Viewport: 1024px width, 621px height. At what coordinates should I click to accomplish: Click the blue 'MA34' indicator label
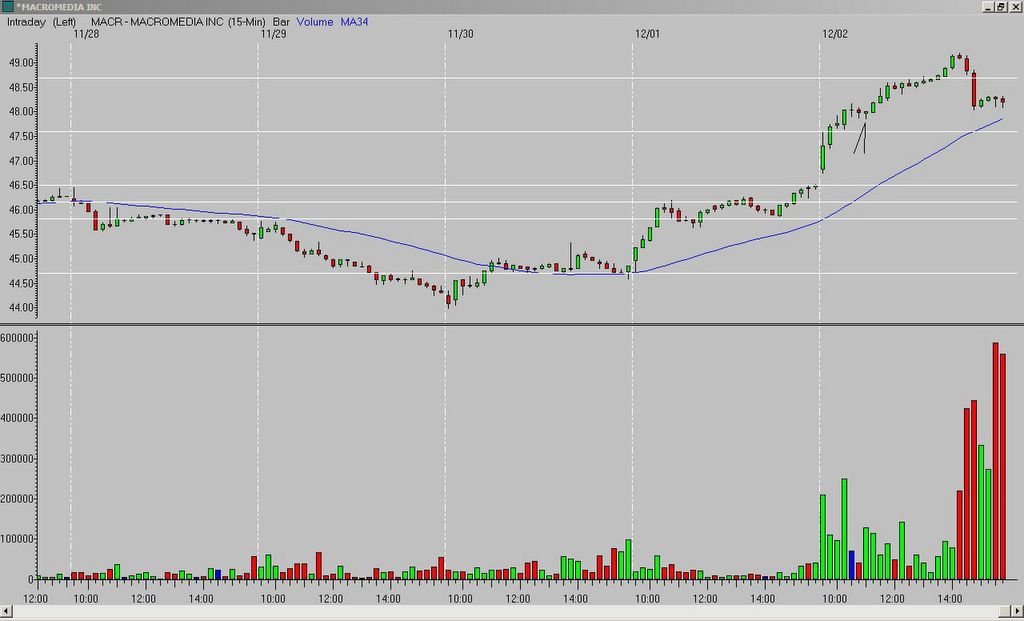click(354, 22)
